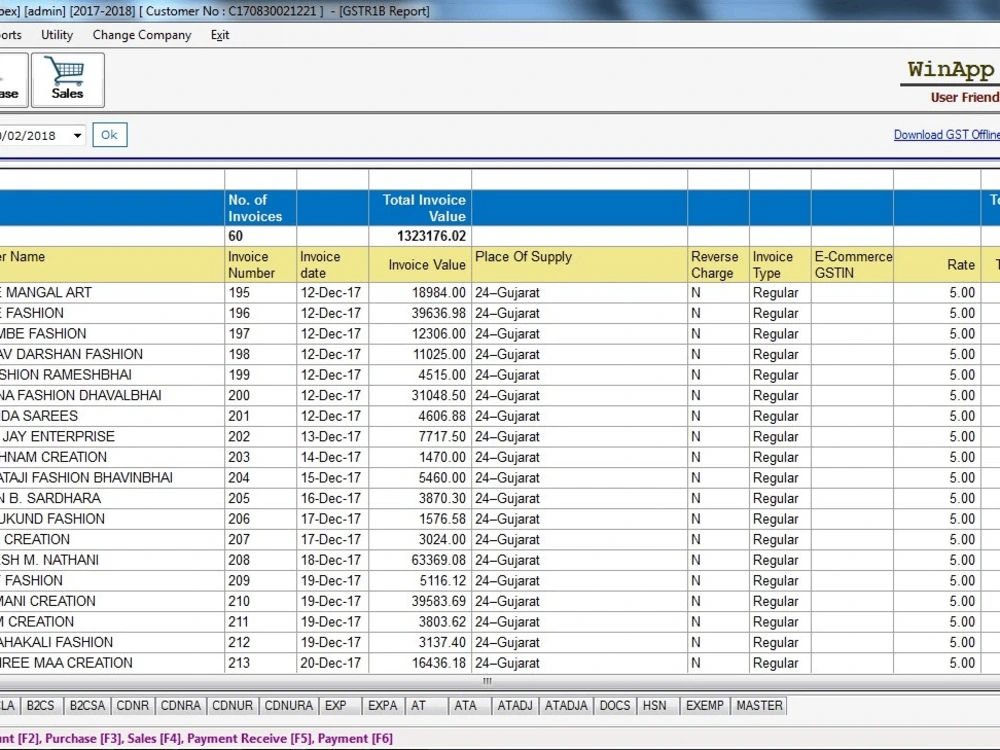The image size is (1000, 750).
Task: Open the Download GST Offline link
Action: (946, 135)
